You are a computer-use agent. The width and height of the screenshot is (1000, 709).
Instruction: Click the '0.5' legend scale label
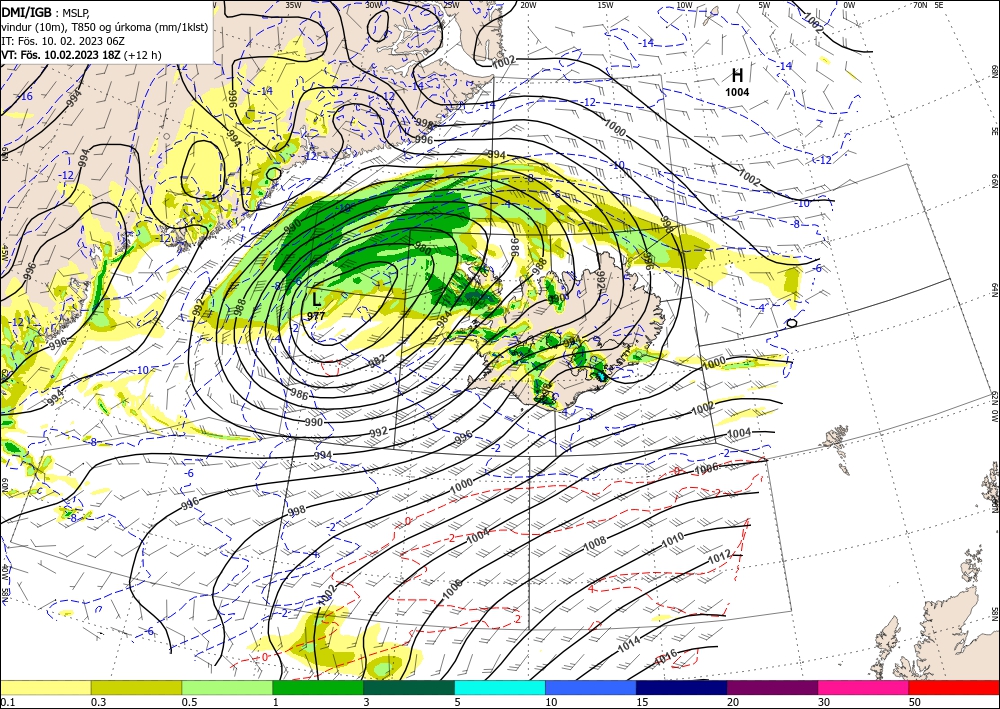(x=189, y=702)
